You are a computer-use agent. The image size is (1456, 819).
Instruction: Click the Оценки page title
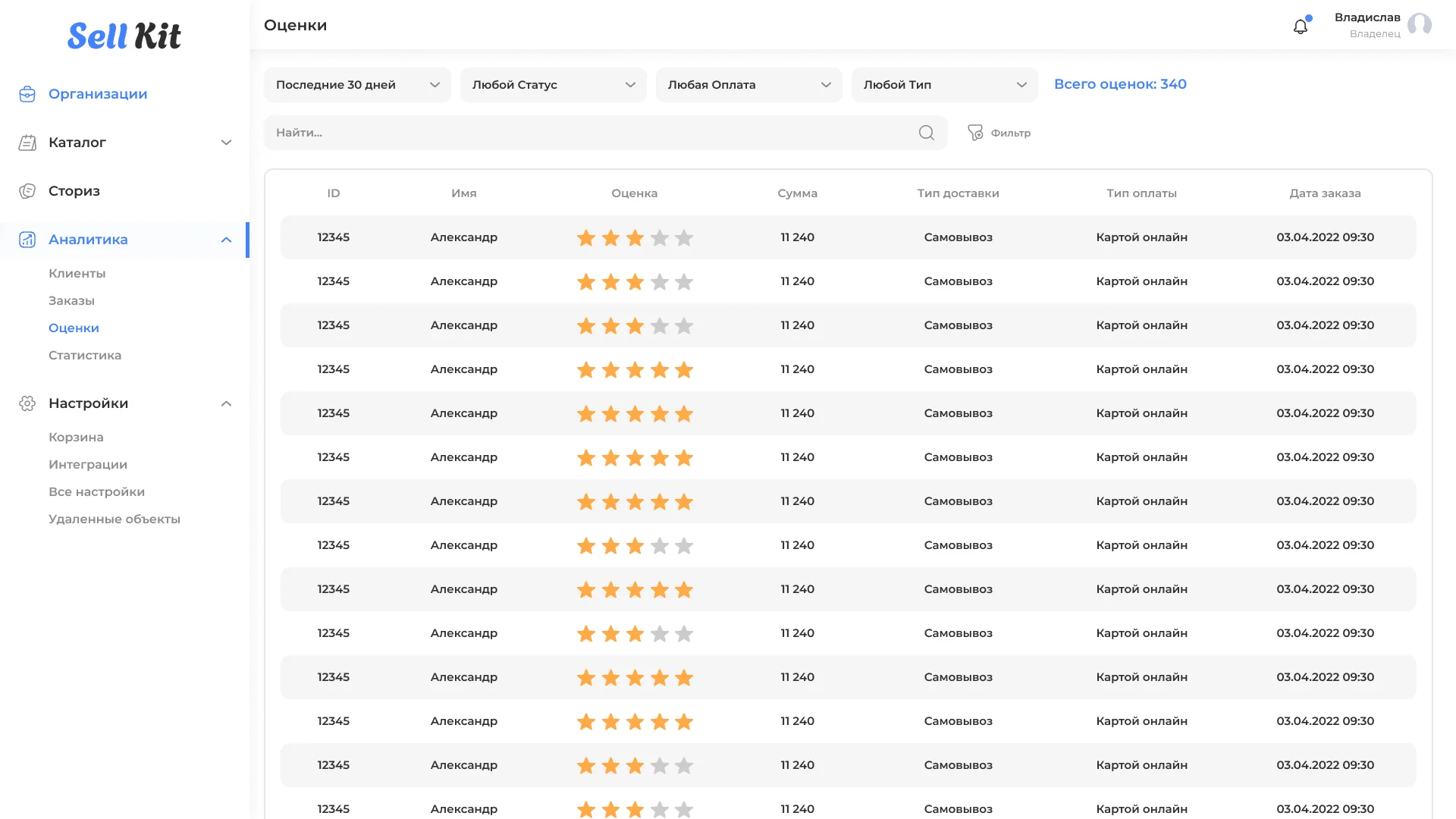point(296,25)
